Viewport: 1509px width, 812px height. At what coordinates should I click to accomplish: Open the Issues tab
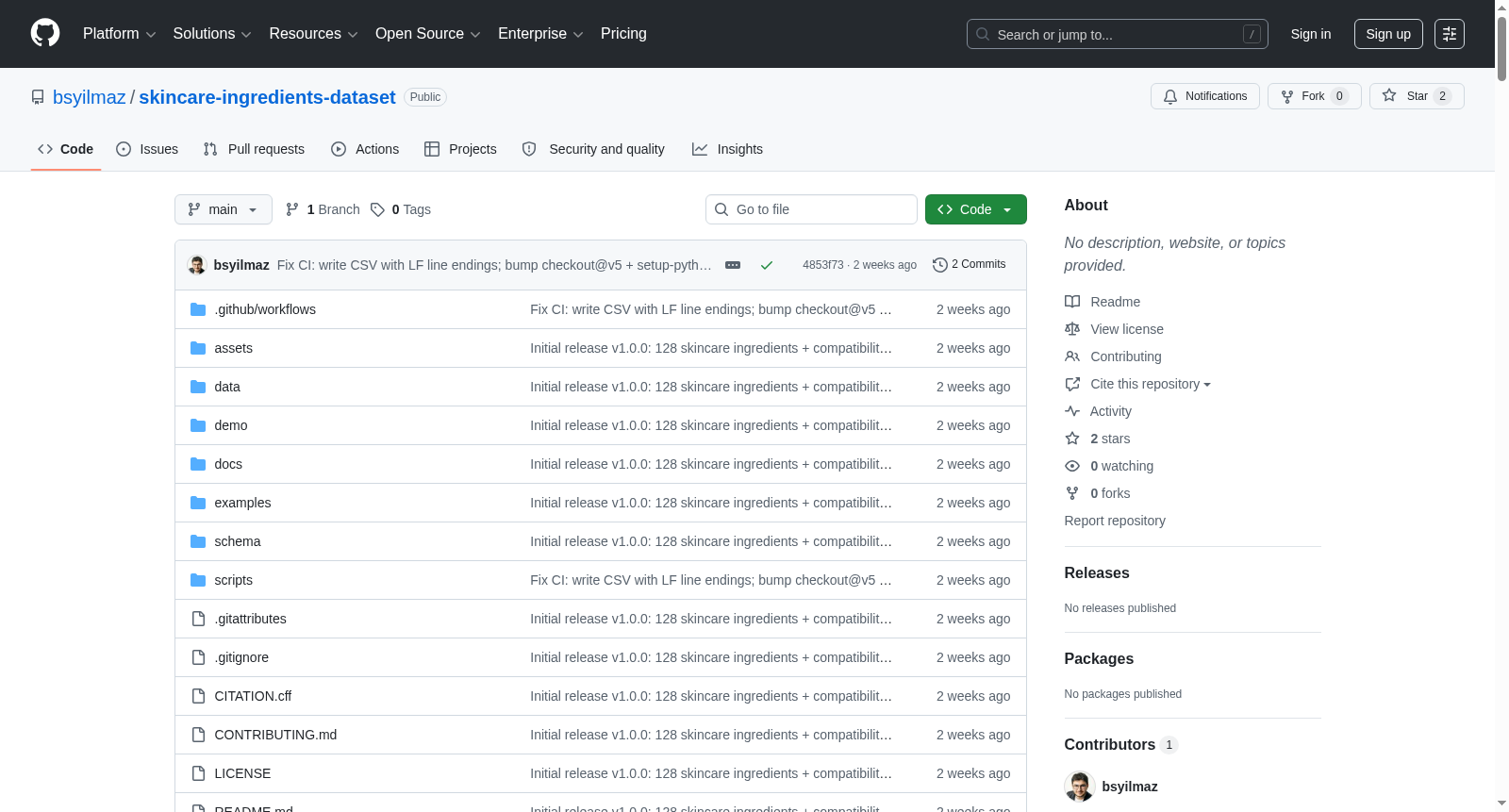(147, 149)
